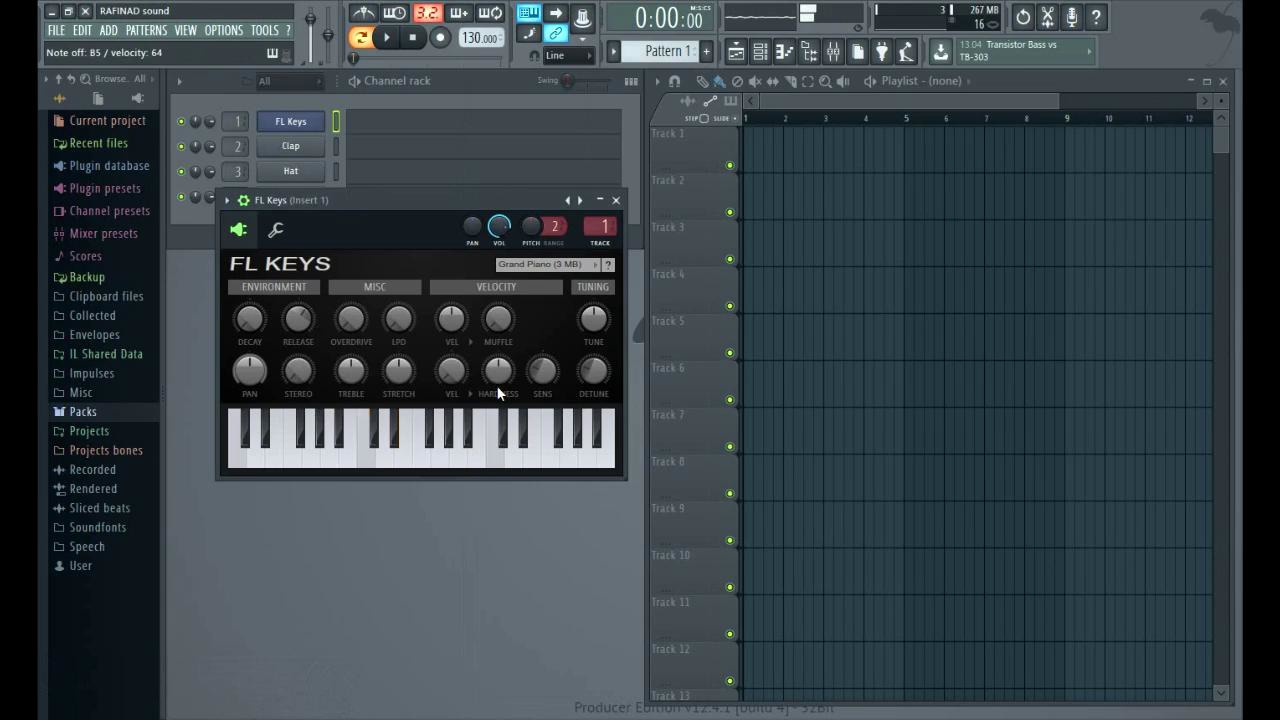Viewport: 1280px width, 720px height.
Task: Open the Playlist view toolbar button
Action: coord(736,52)
